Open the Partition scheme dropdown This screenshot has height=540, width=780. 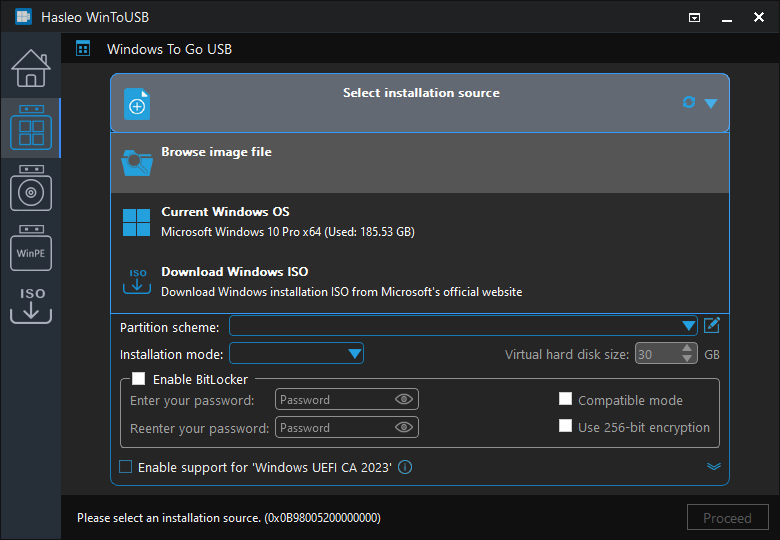pyautogui.click(x=463, y=326)
